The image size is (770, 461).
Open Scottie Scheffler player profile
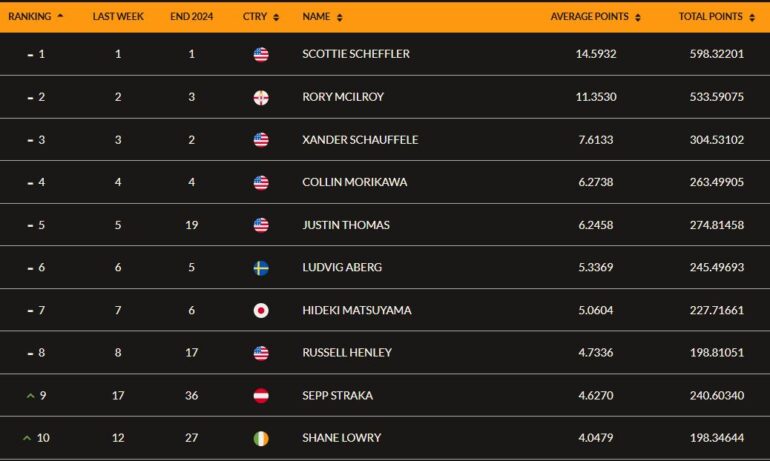pyautogui.click(x=356, y=54)
